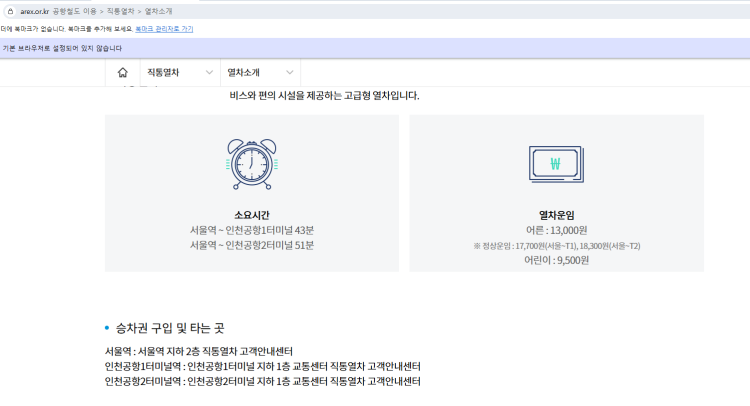The width and height of the screenshot is (750, 406).
Task: Click the 인천공항1터미널역 교통센터 line
Action: click(263, 366)
